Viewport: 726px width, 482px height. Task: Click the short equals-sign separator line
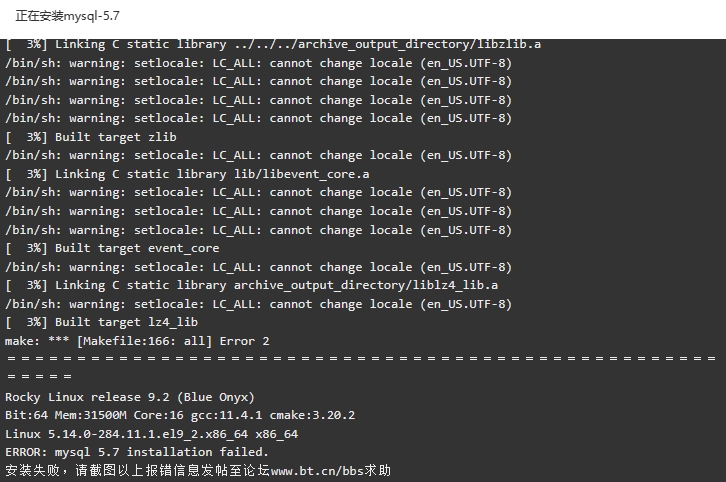39,376
